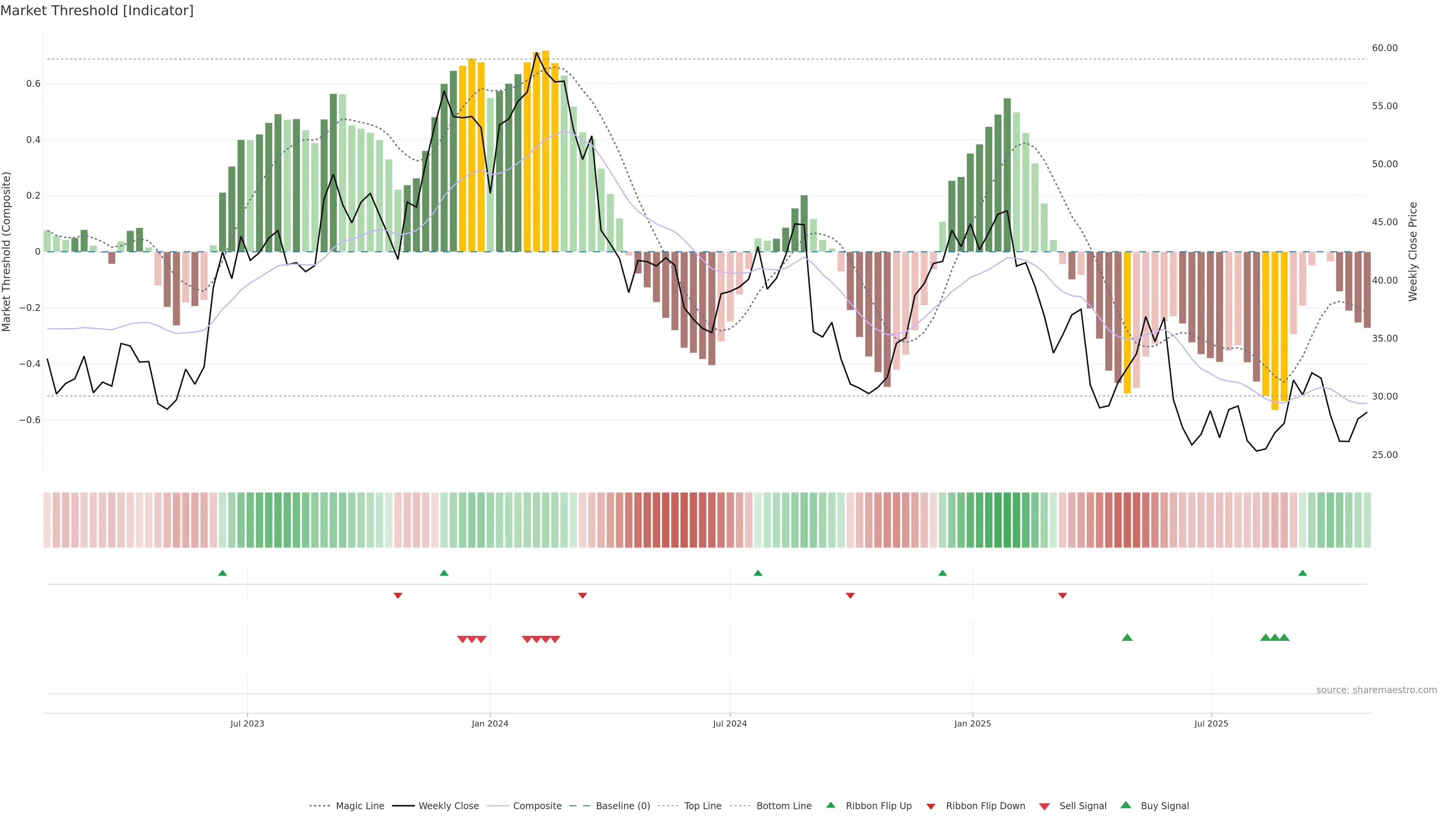Click the darkest green ribbon bar near Jan 2025

tap(1007, 520)
